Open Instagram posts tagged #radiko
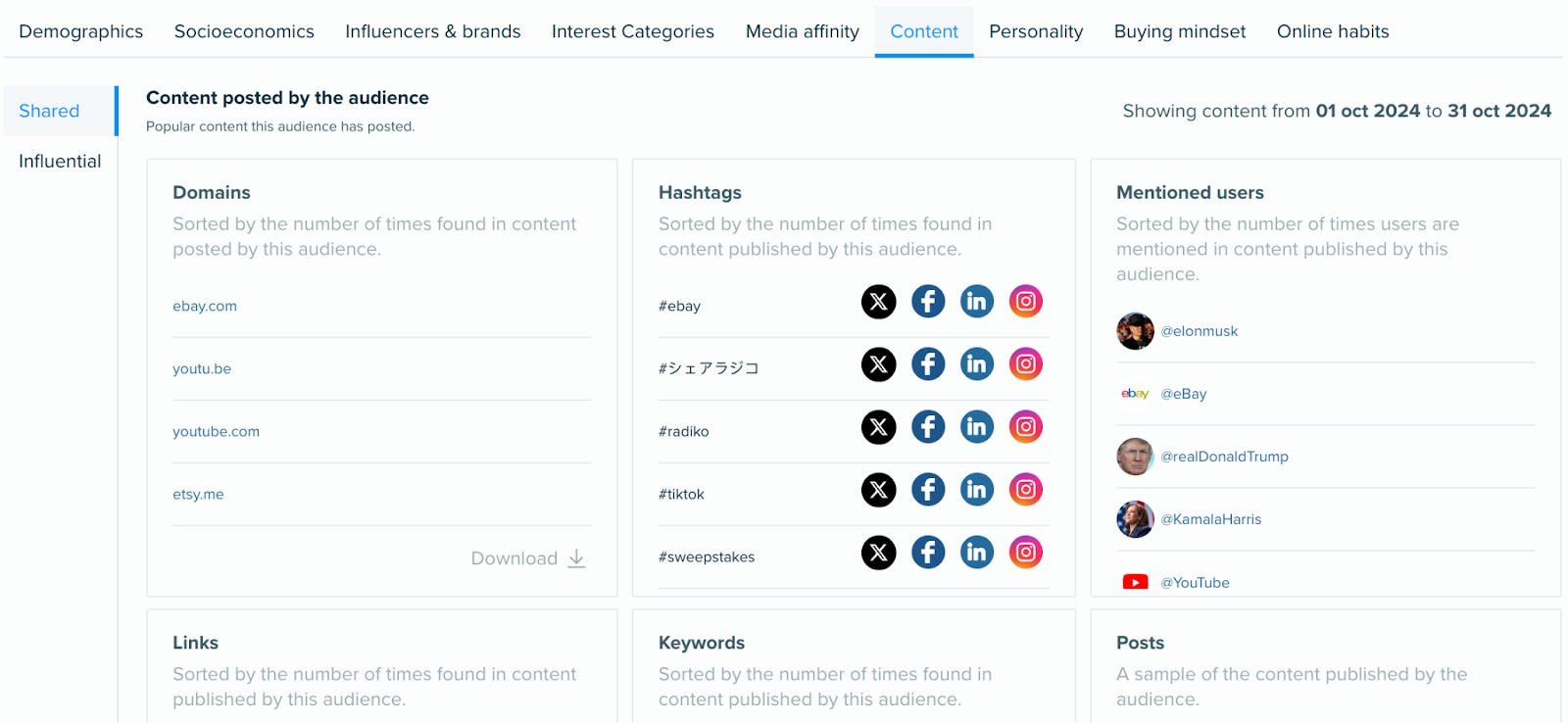This screenshot has width=1568, height=723. (x=1025, y=426)
